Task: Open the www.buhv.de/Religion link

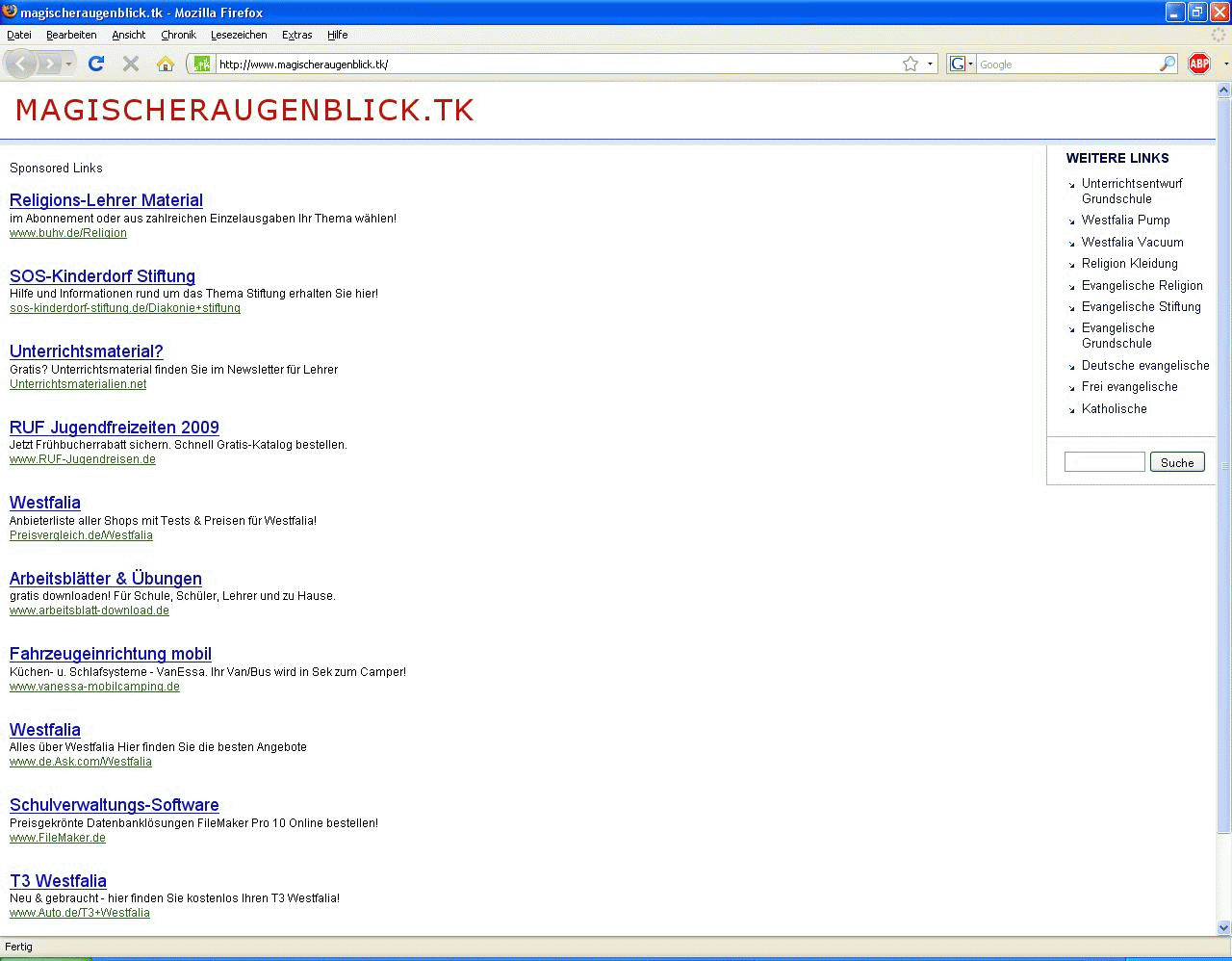Action: coord(68,233)
